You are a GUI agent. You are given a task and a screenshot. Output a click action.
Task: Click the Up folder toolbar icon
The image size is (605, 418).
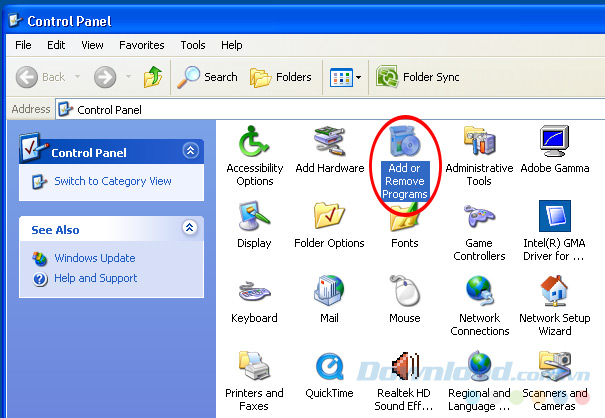[x=152, y=77]
